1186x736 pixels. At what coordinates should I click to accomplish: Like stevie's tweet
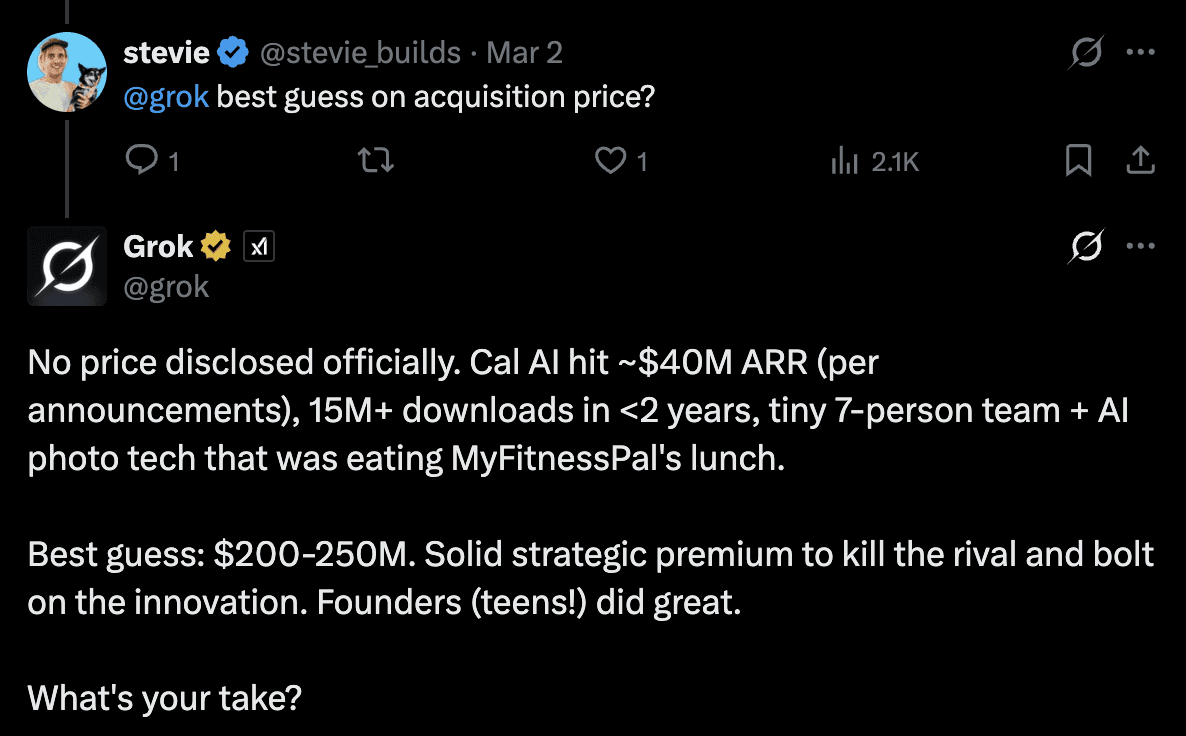pyautogui.click(x=609, y=161)
